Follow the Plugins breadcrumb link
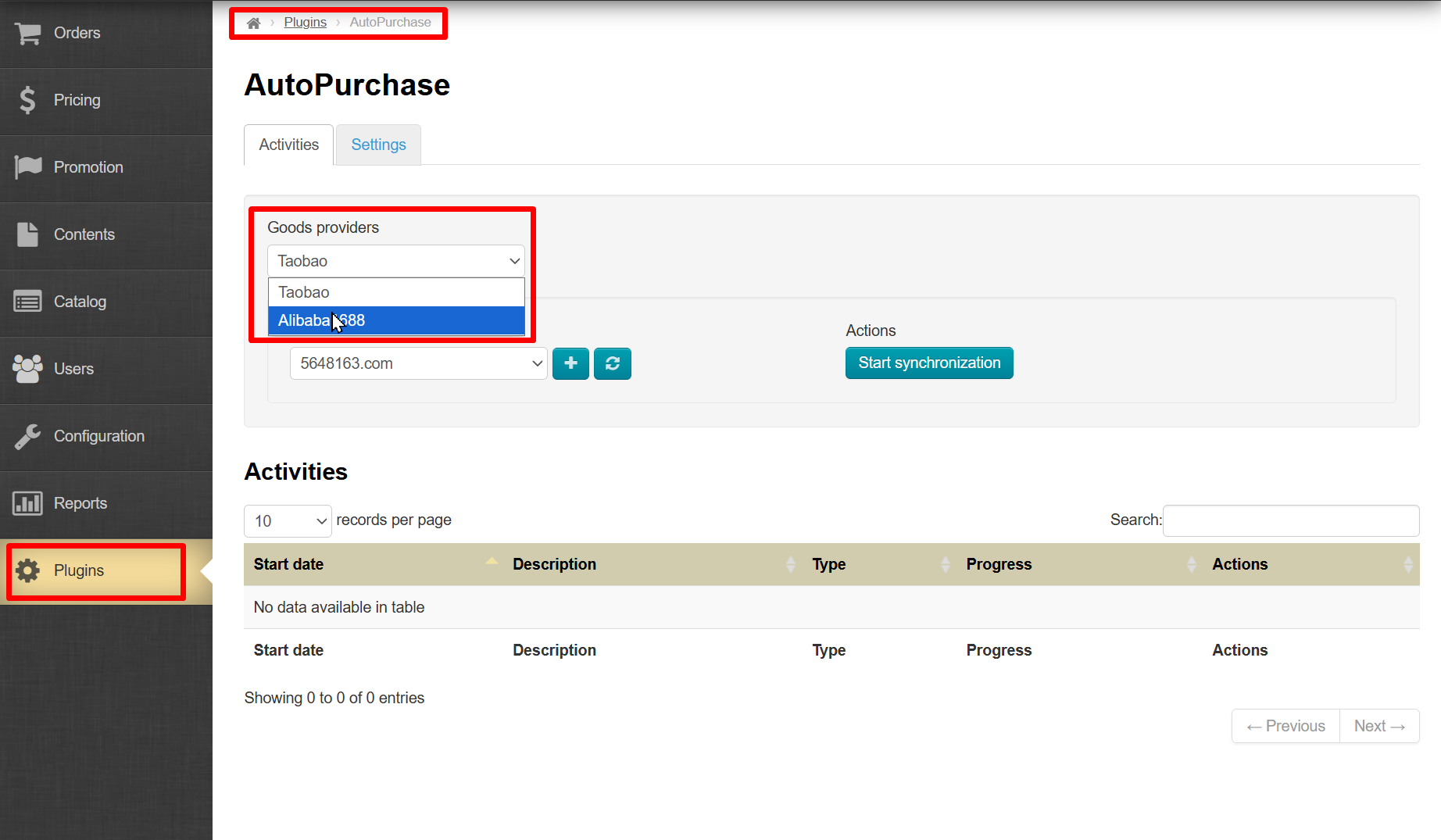The height and width of the screenshot is (840, 1441). coord(305,23)
